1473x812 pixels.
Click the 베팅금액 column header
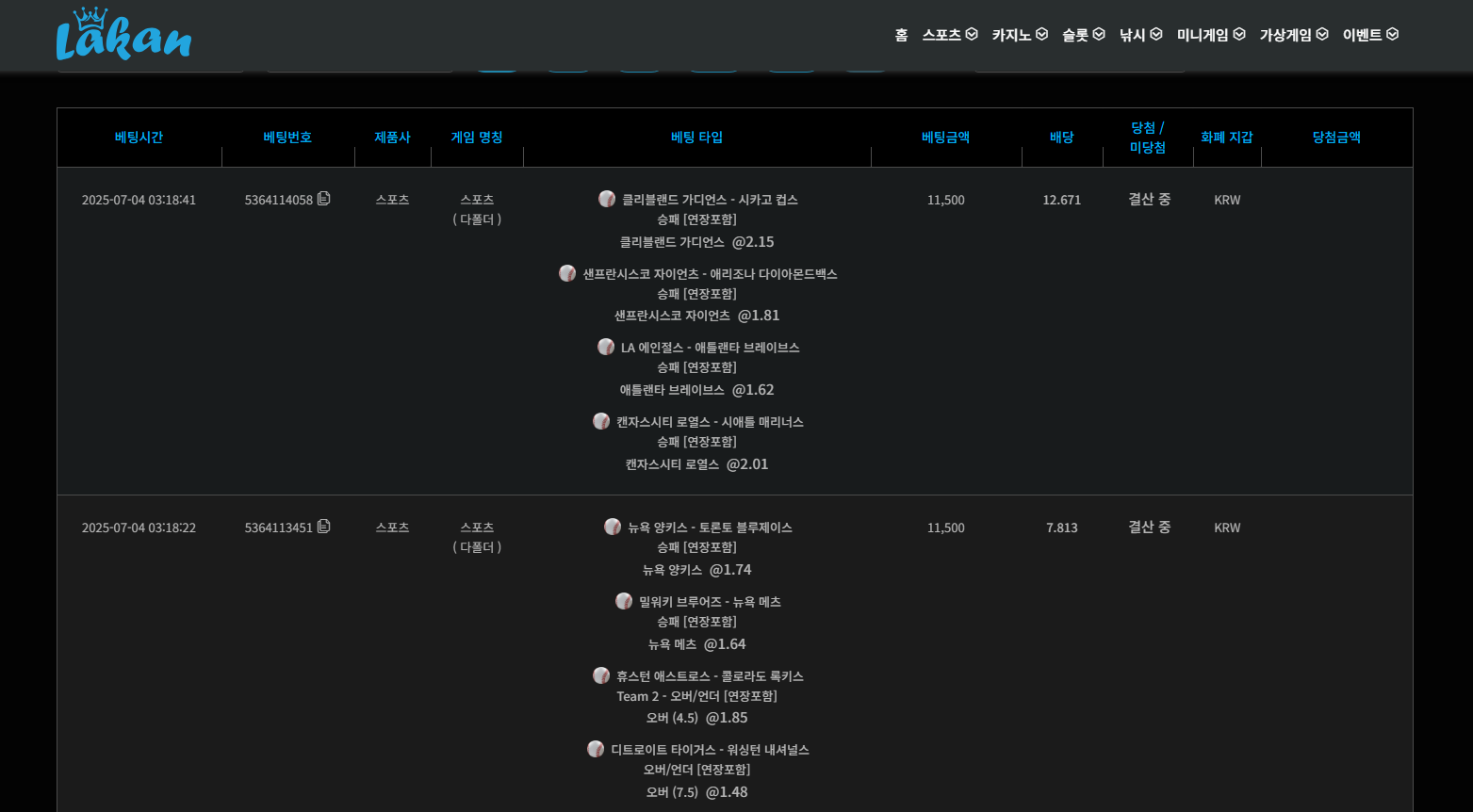tap(945, 138)
